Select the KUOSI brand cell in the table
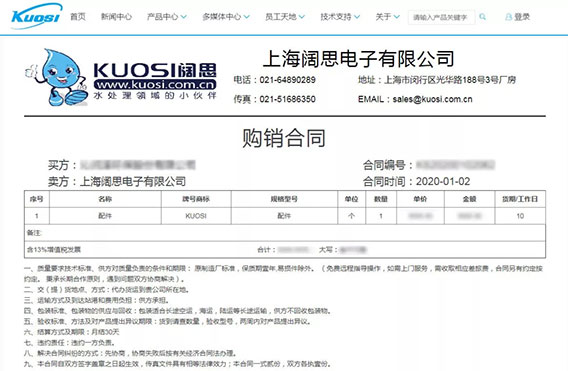Image resolution: width=568 pixels, height=371 pixels. [x=196, y=216]
